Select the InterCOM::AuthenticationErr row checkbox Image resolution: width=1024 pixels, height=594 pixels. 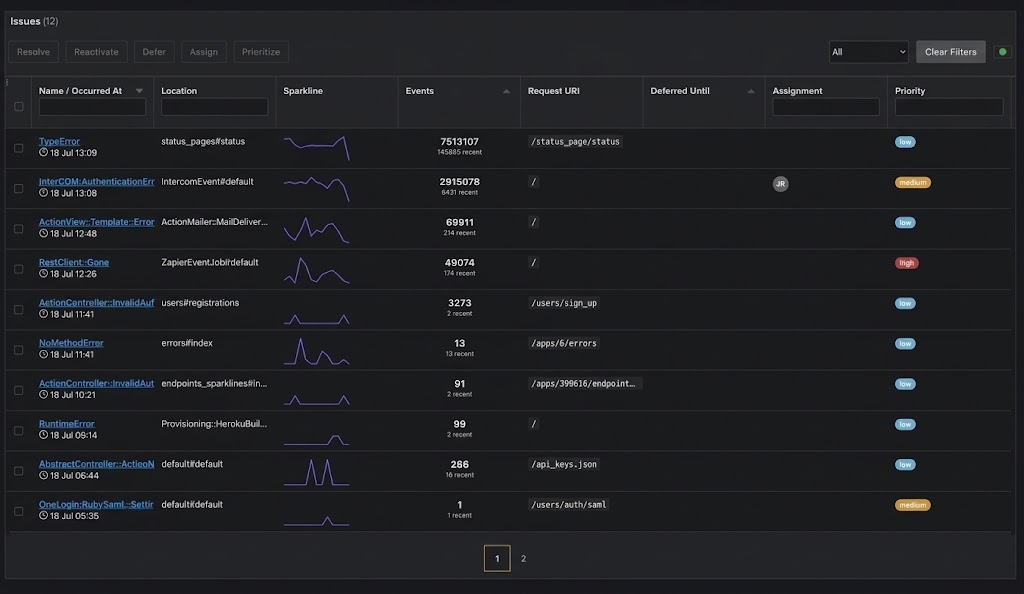click(x=18, y=189)
